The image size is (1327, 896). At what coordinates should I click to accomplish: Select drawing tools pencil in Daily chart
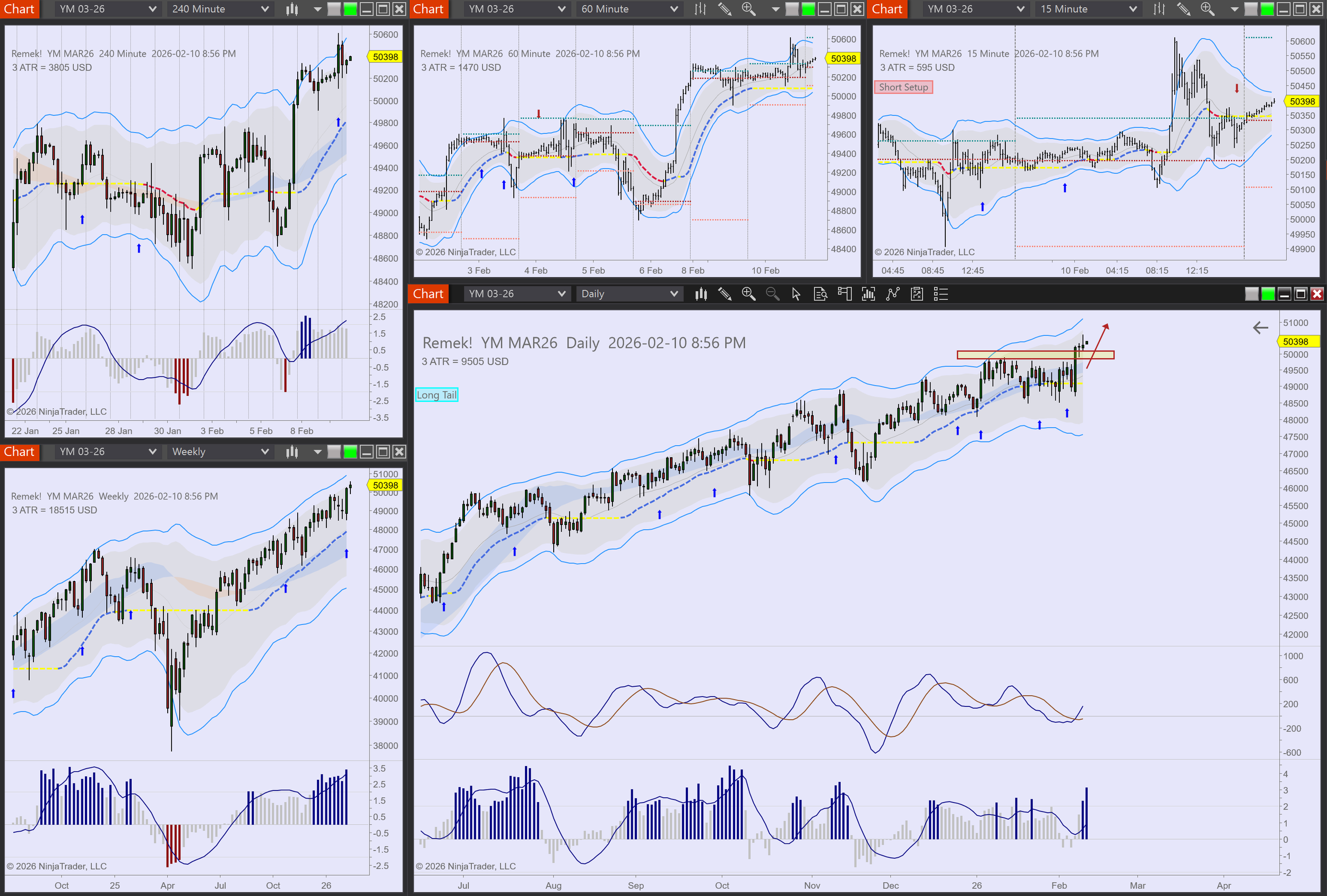[x=725, y=294]
